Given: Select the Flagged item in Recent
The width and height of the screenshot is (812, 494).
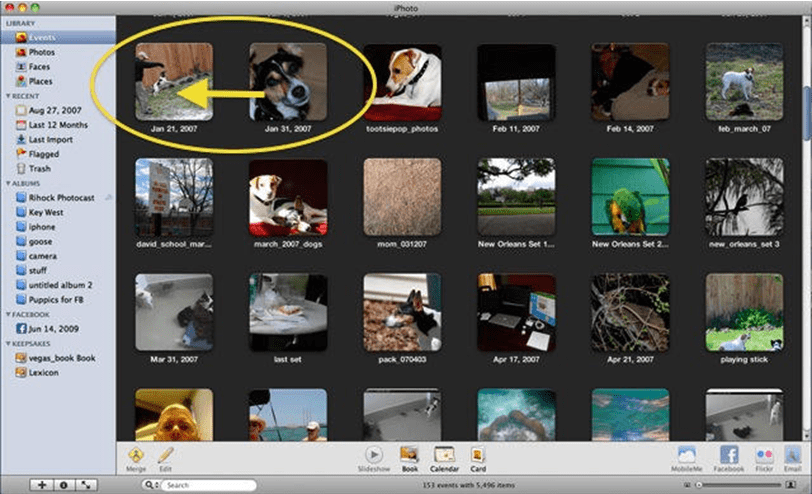Looking at the screenshot, I should [44, 154].
